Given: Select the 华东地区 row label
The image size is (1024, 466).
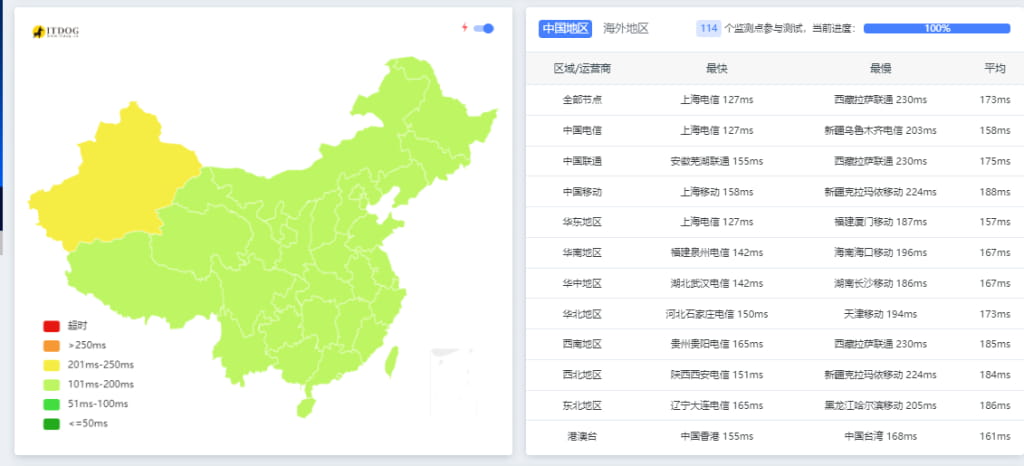Looking at the screenshot, I should [x=583, y=222].
